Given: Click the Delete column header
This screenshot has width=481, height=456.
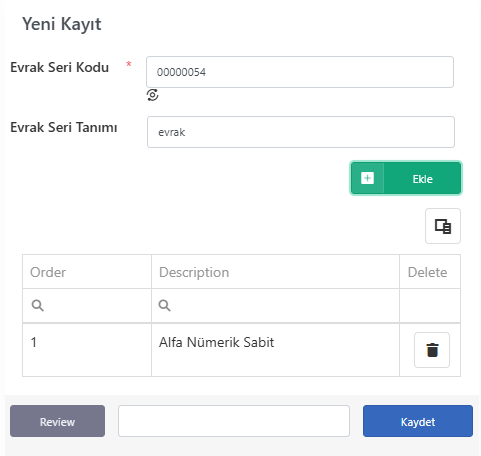Looking at the screenshot, I should tap(430, 272).
